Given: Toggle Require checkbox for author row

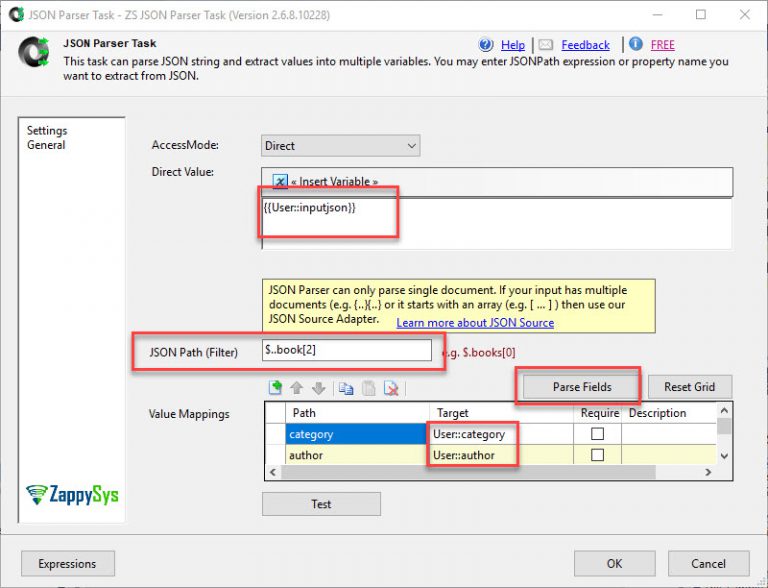Looking at the screenshot, I should [x=597, y=455].
